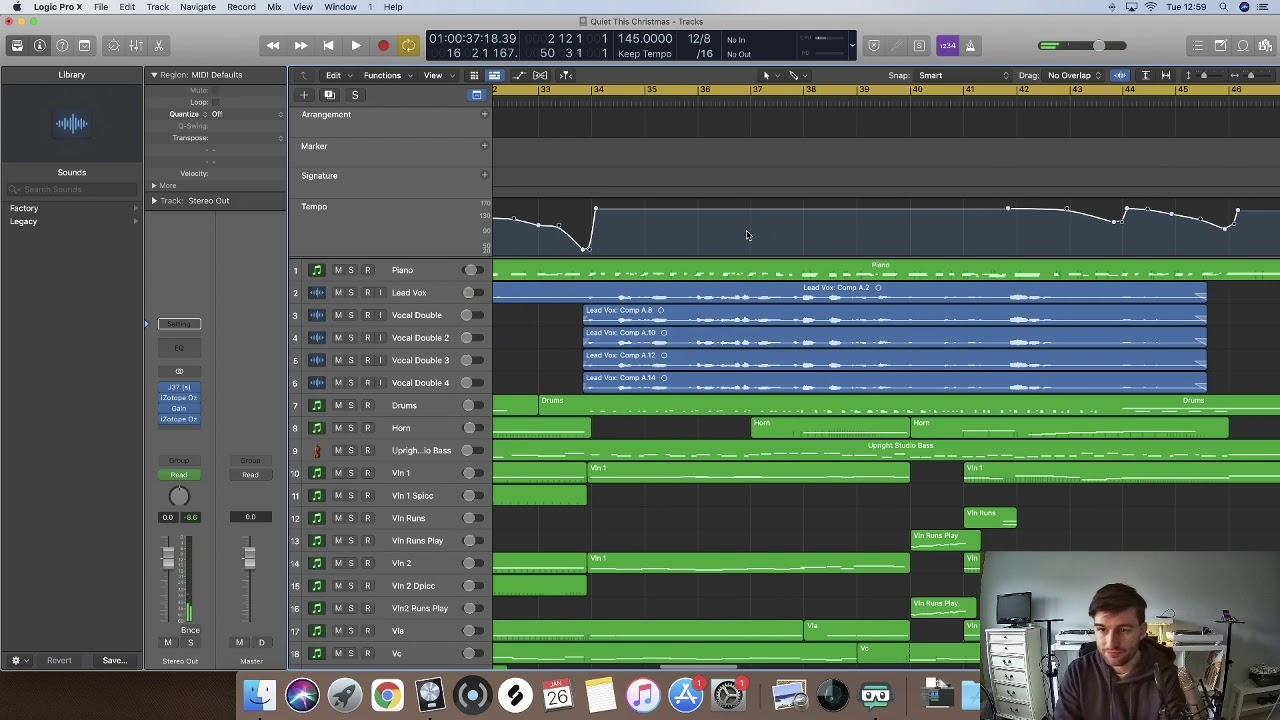1280x720 pixels.
Task: Expand the More section in Region inspector
Action: point(154,185)
